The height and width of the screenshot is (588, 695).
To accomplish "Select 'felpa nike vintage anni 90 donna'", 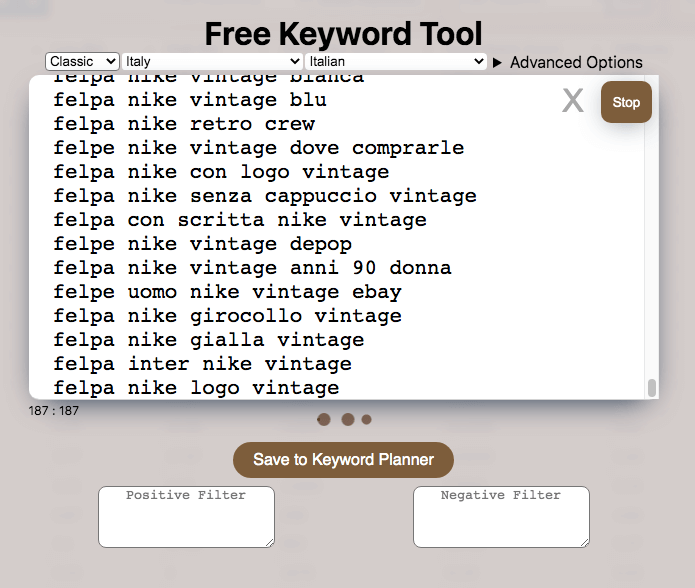I will [252, 268].
